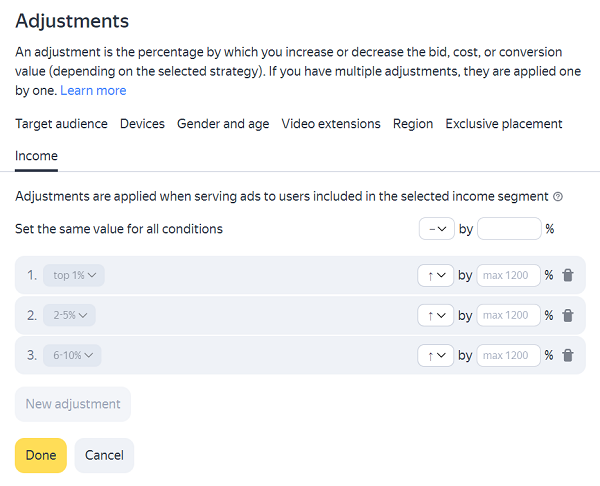Open direction dropdown for all conditions
Screen dimensions: 600x486
[x=436, y=229]
